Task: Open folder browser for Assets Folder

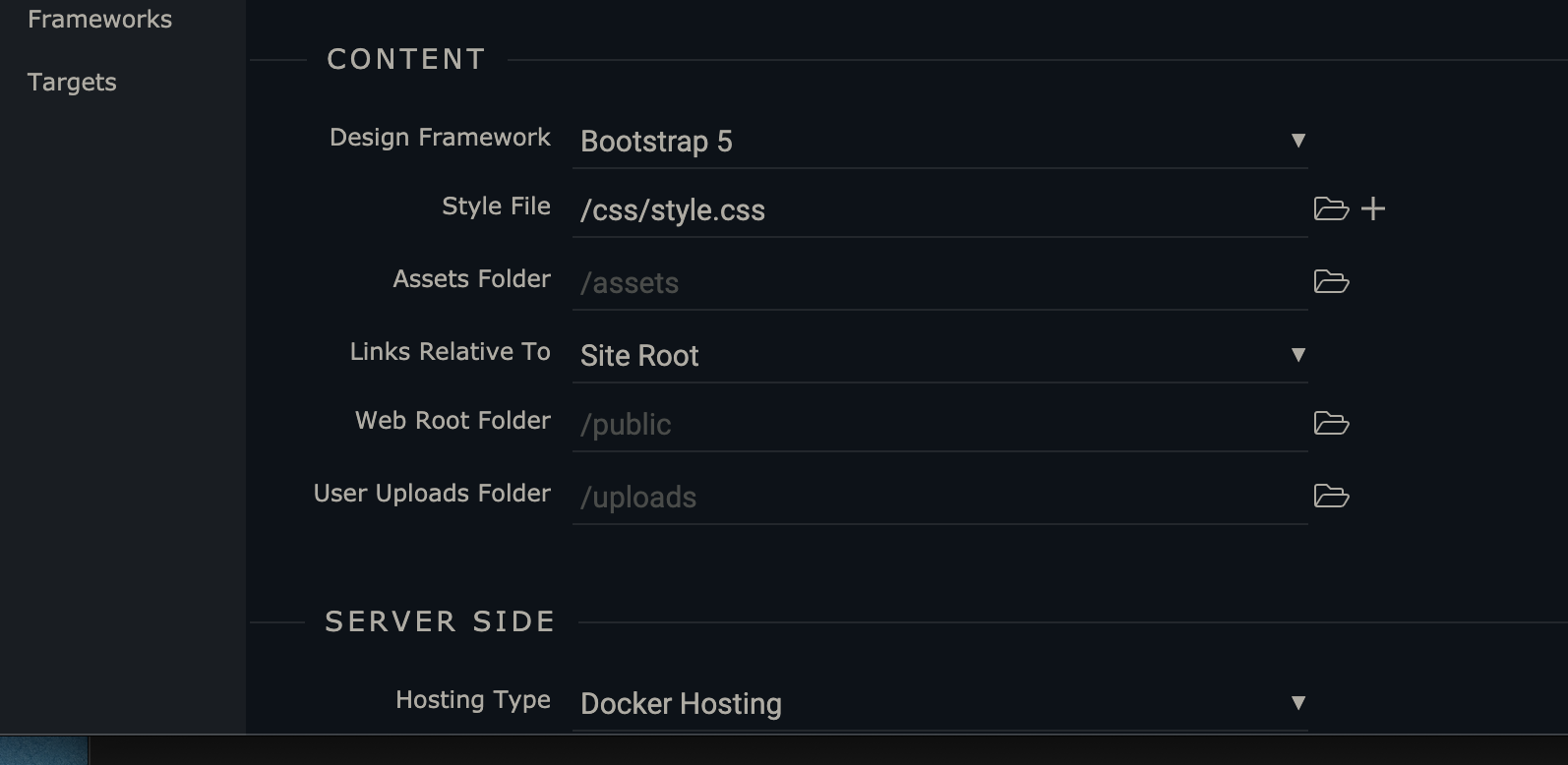Action: tap(1331, 282)
